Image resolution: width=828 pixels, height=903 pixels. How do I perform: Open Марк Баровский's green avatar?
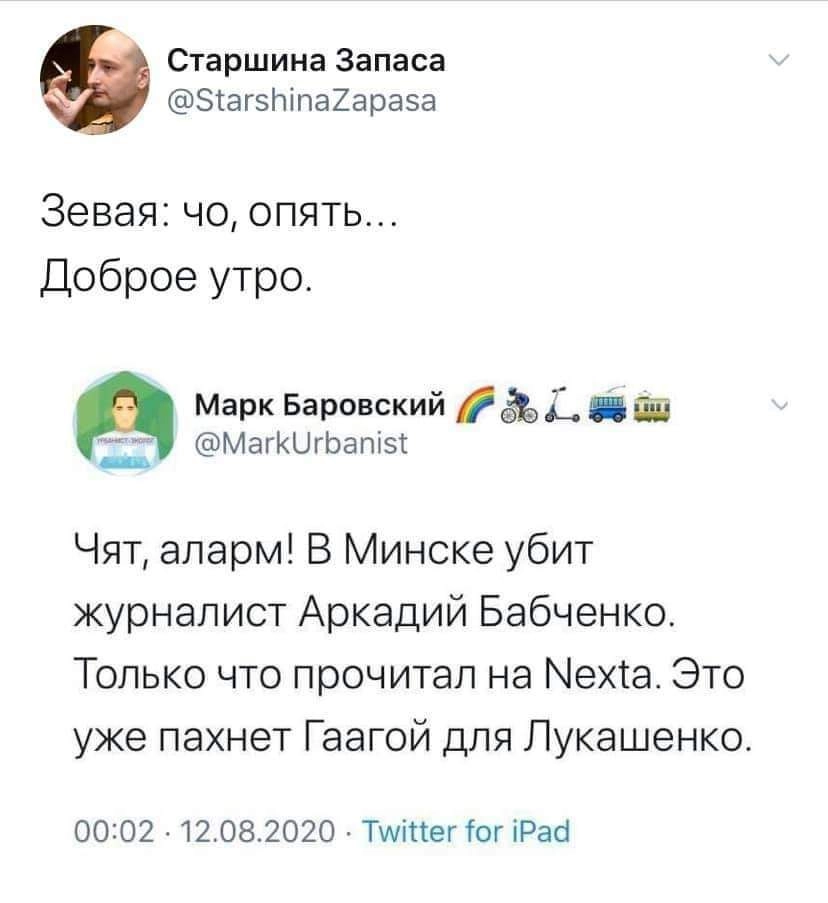pos(125,418)
